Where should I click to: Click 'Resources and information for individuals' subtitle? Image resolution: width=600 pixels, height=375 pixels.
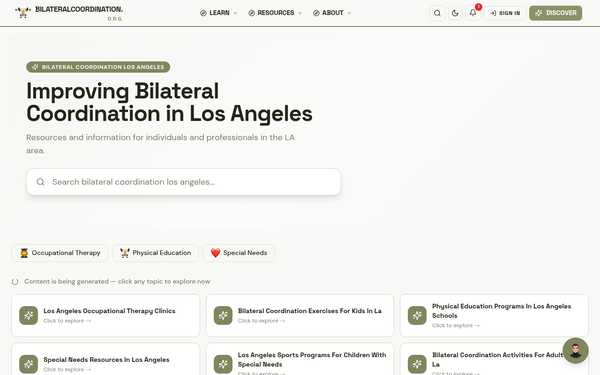[x=160, y=144]
